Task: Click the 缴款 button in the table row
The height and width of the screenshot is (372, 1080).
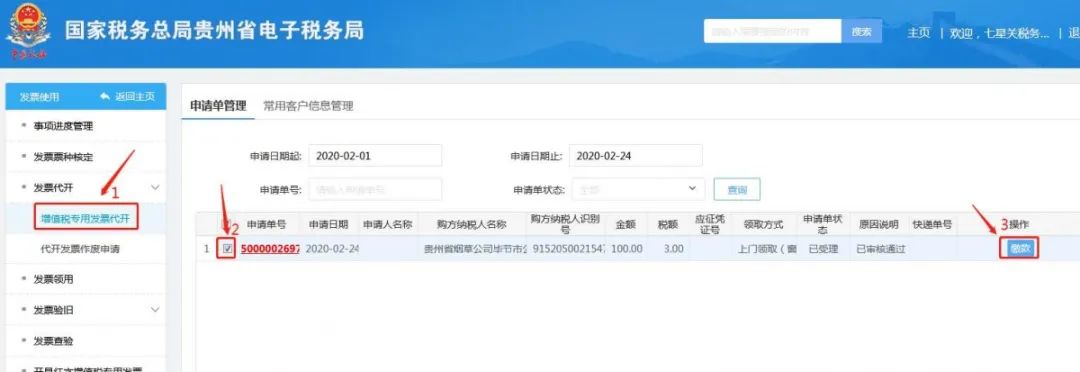Action: click(x=1020, y=249)
